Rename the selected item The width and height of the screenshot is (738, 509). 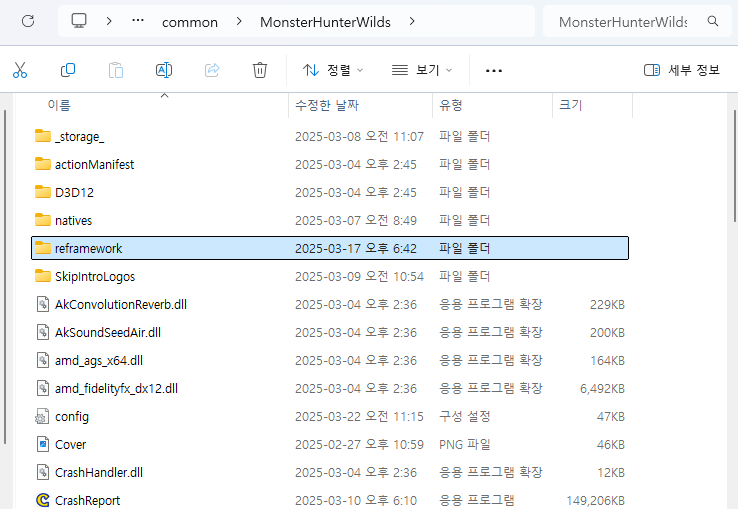click(x=164, y=70)
